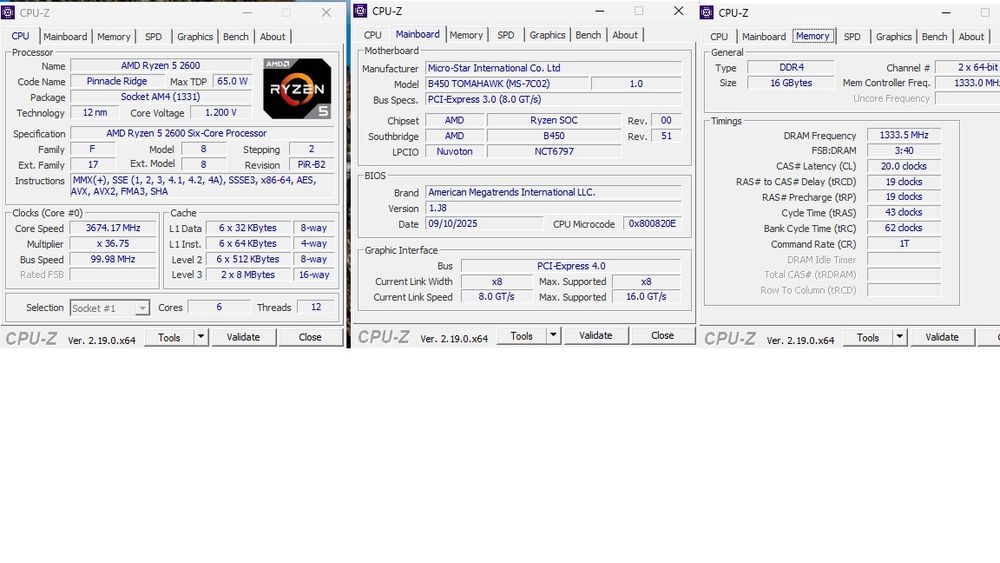Select Mainboard tab in Memory window
1000x563 pixels.
tap(763, 37)
